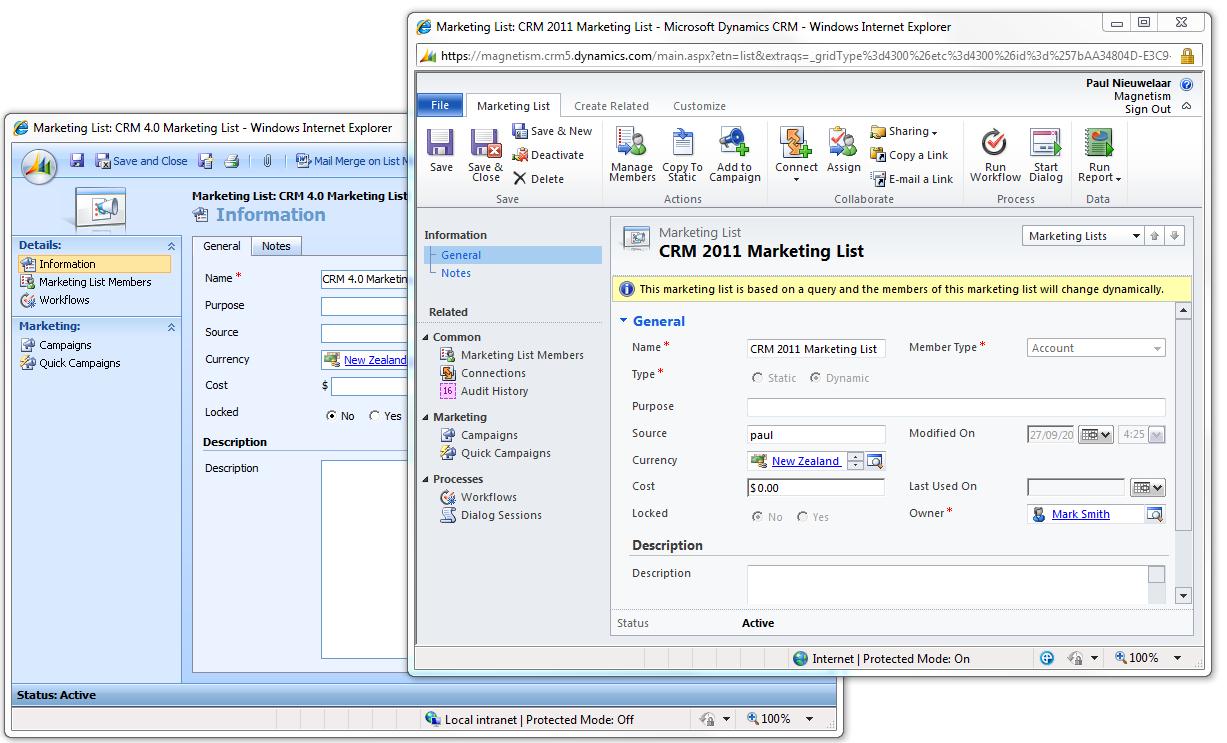Collapse the General section chevron
Screen dimensions: 1227x743
(x=625, y=321)
